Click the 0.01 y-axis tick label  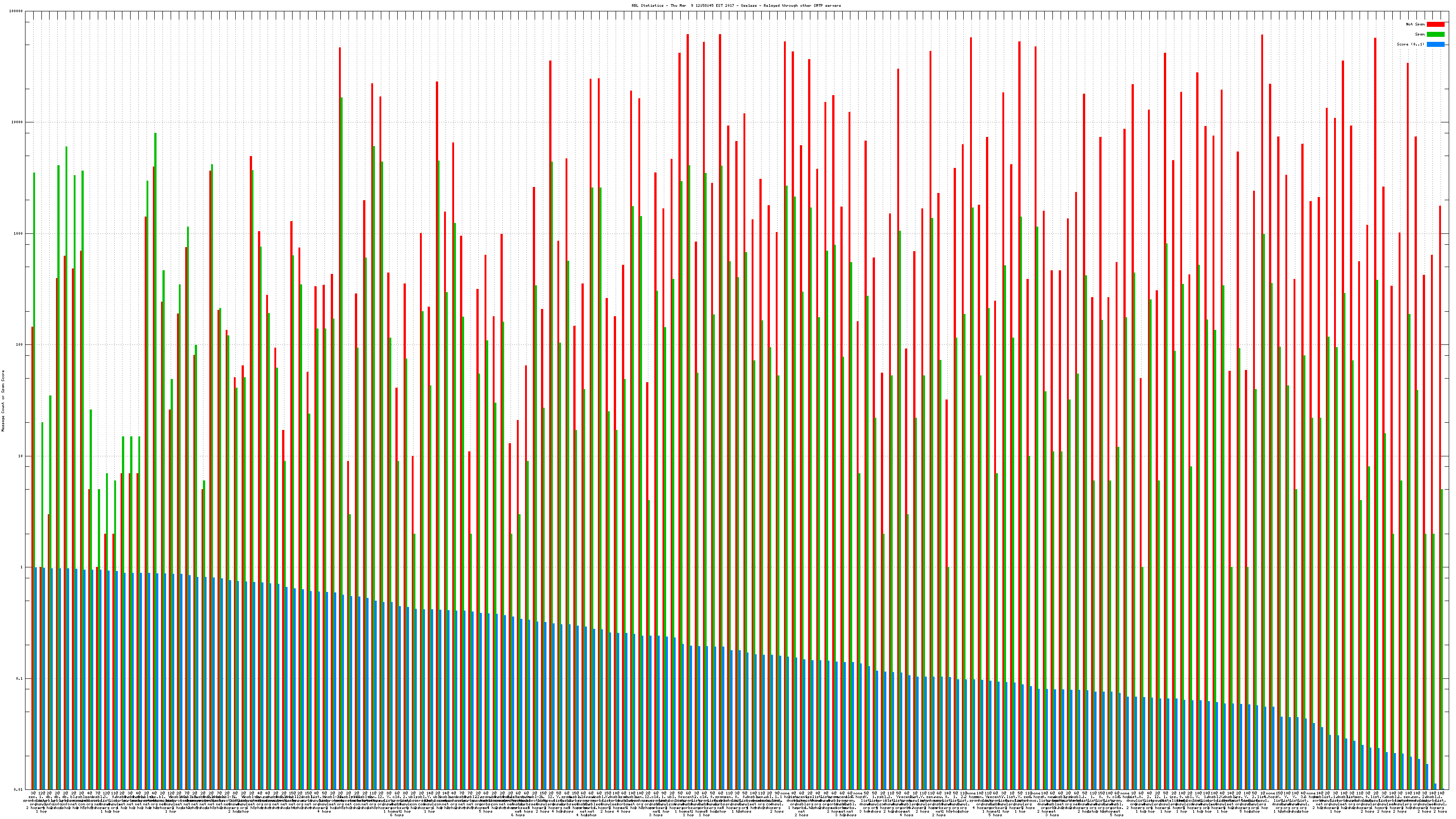tap(19, 789)
